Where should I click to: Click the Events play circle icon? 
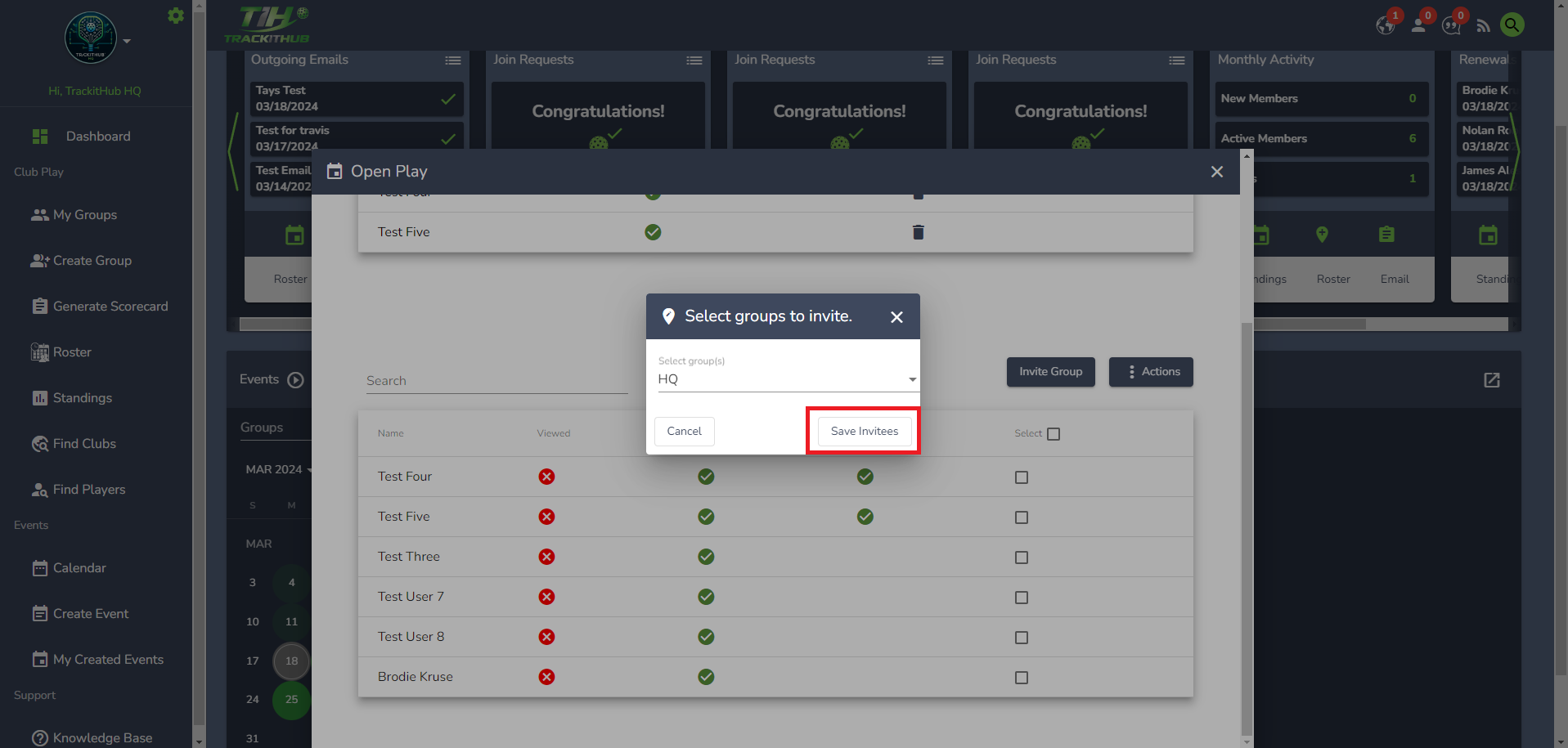[296, 380]
